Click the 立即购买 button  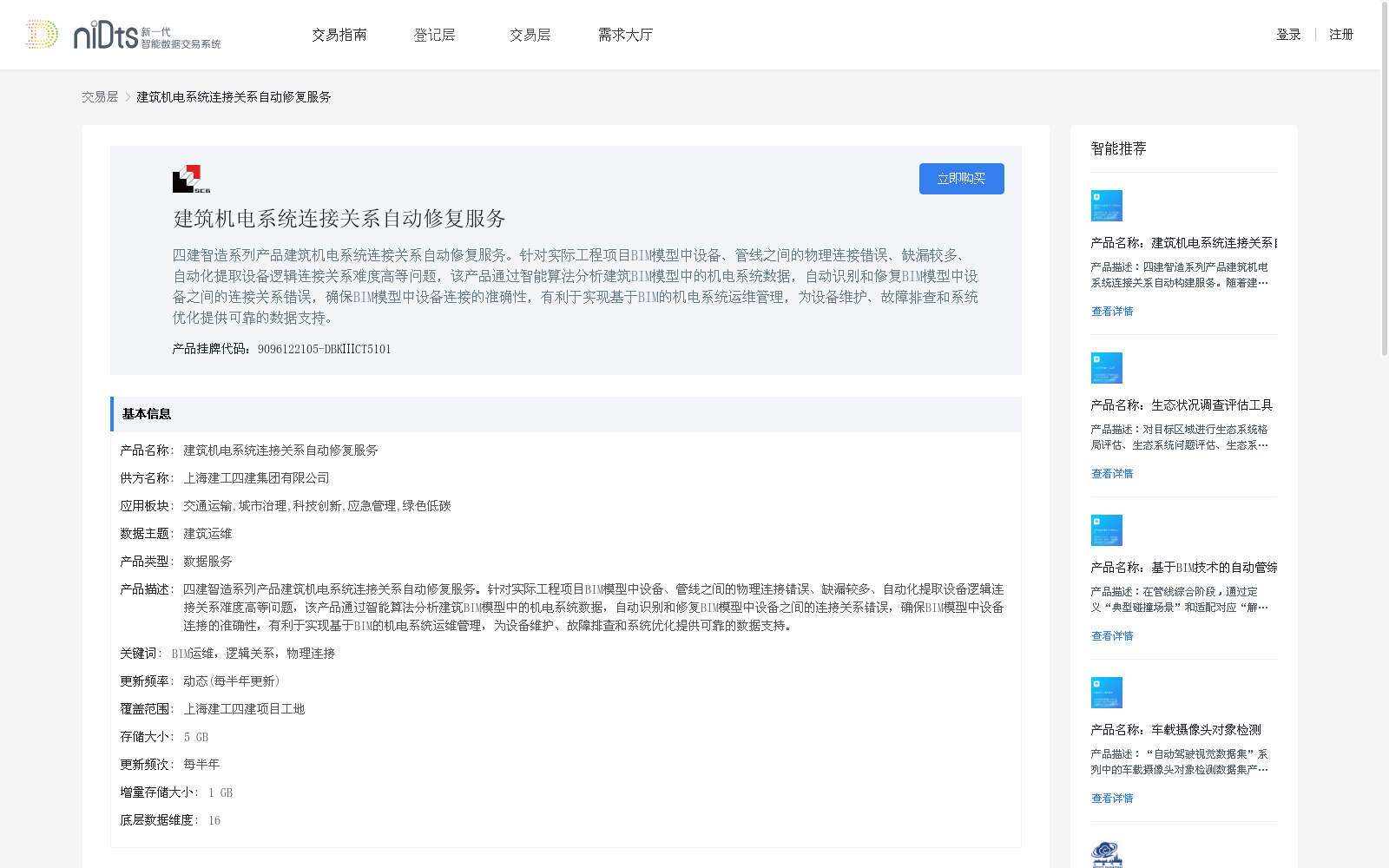962,179
